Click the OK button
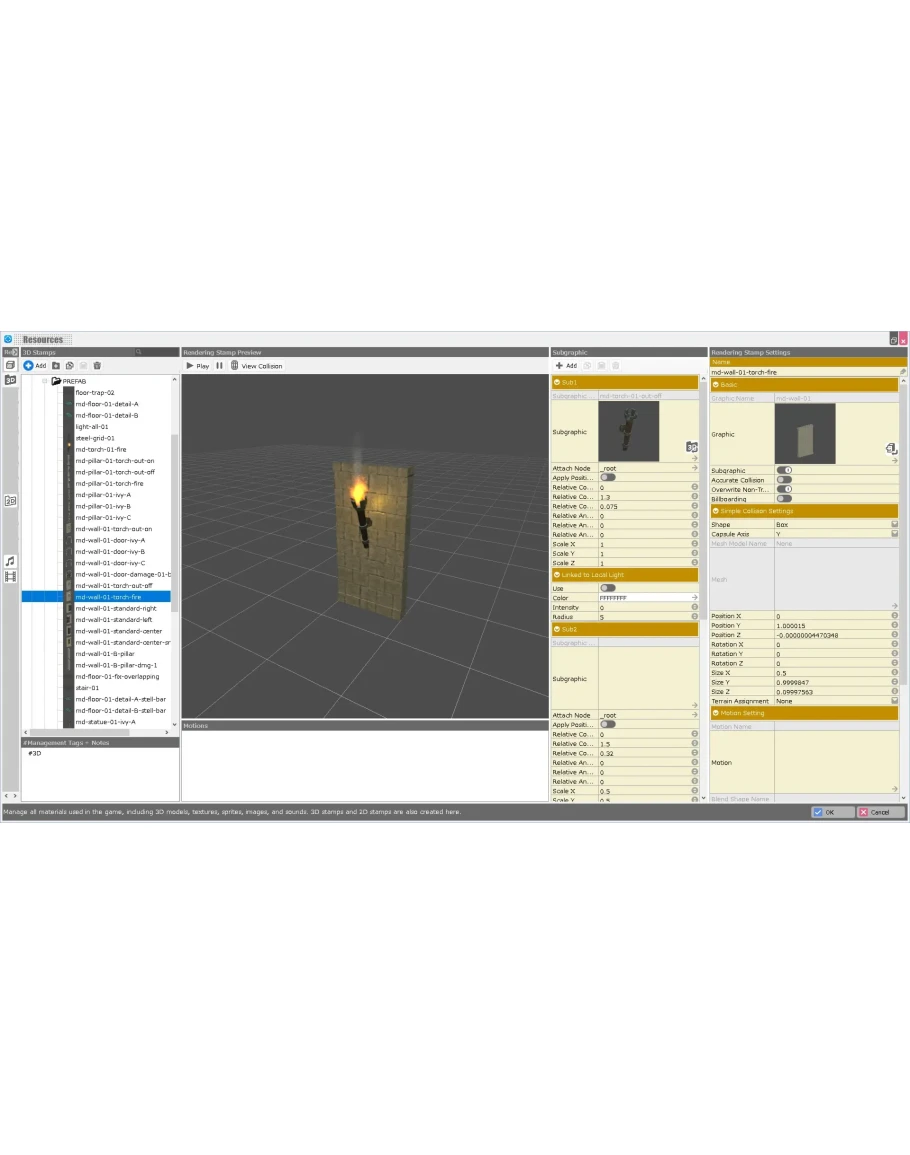910x1155 pixels. (x=832, y=812)
